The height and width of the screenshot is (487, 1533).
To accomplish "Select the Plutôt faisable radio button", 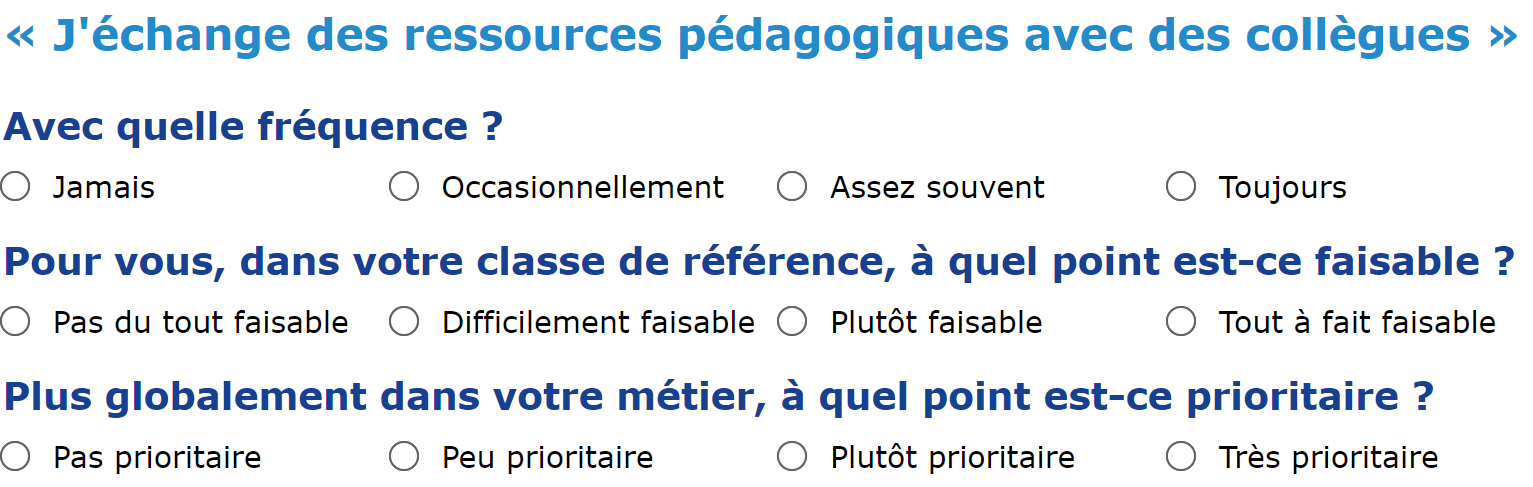I will (x=792, y=321).
